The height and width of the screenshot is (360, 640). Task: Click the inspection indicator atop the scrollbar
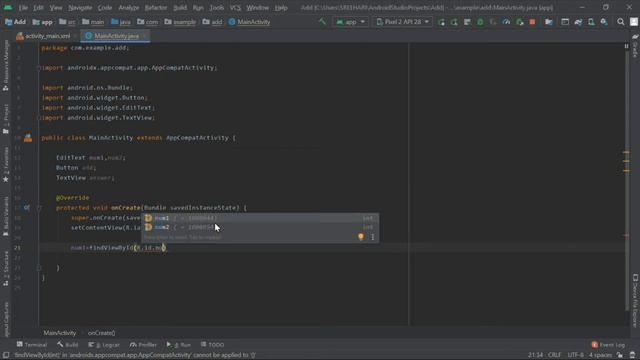click(627, 47)
